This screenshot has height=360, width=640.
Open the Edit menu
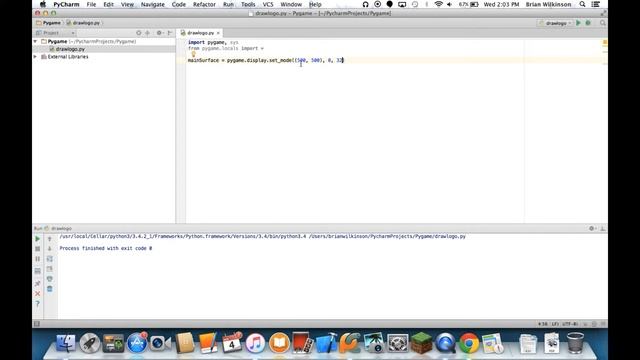pos(108,4)
